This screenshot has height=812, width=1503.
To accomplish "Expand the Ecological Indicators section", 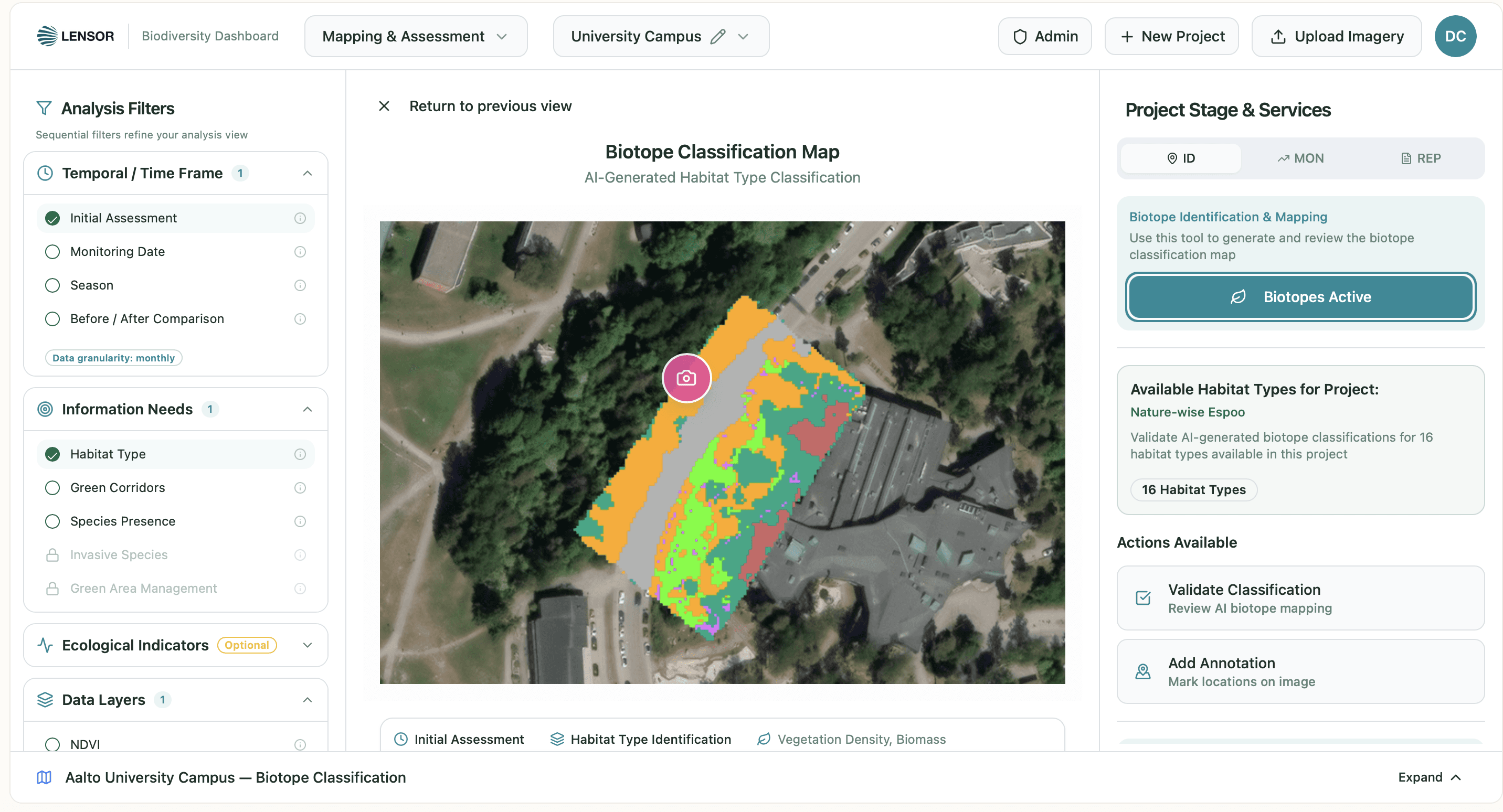I will point(308,645).
